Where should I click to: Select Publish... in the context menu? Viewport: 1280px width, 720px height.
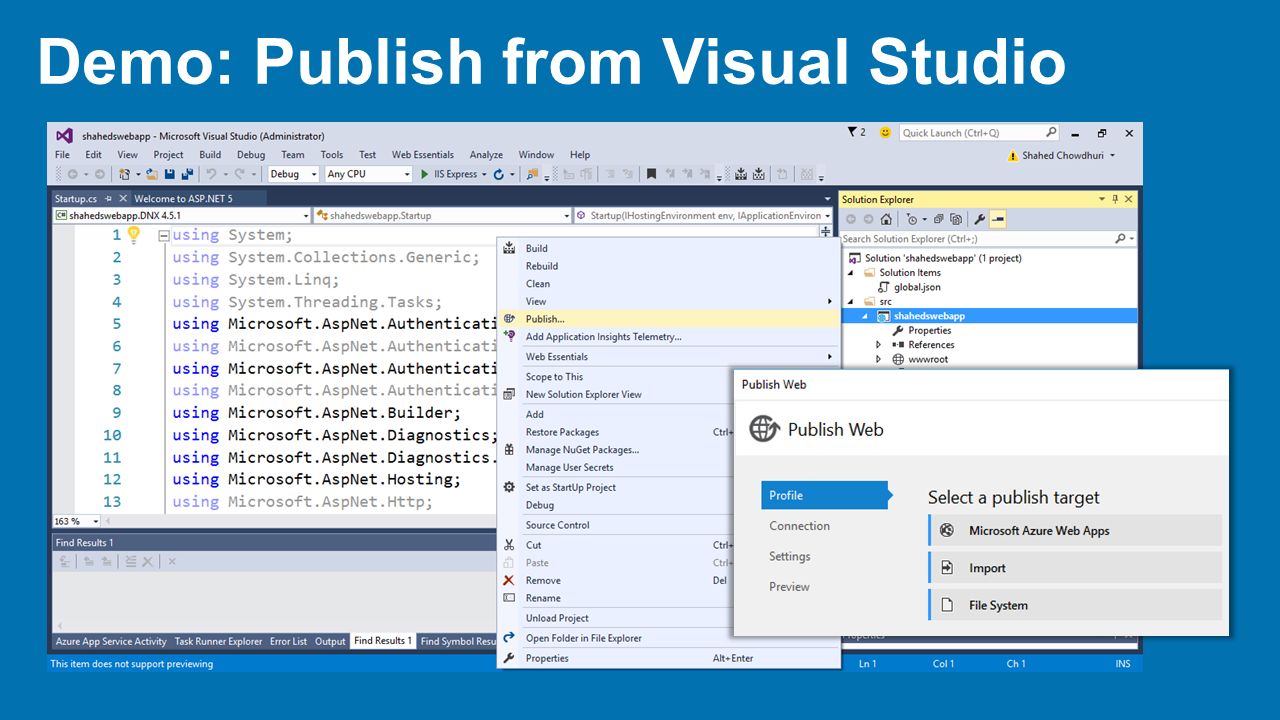[x=668, y=319]
